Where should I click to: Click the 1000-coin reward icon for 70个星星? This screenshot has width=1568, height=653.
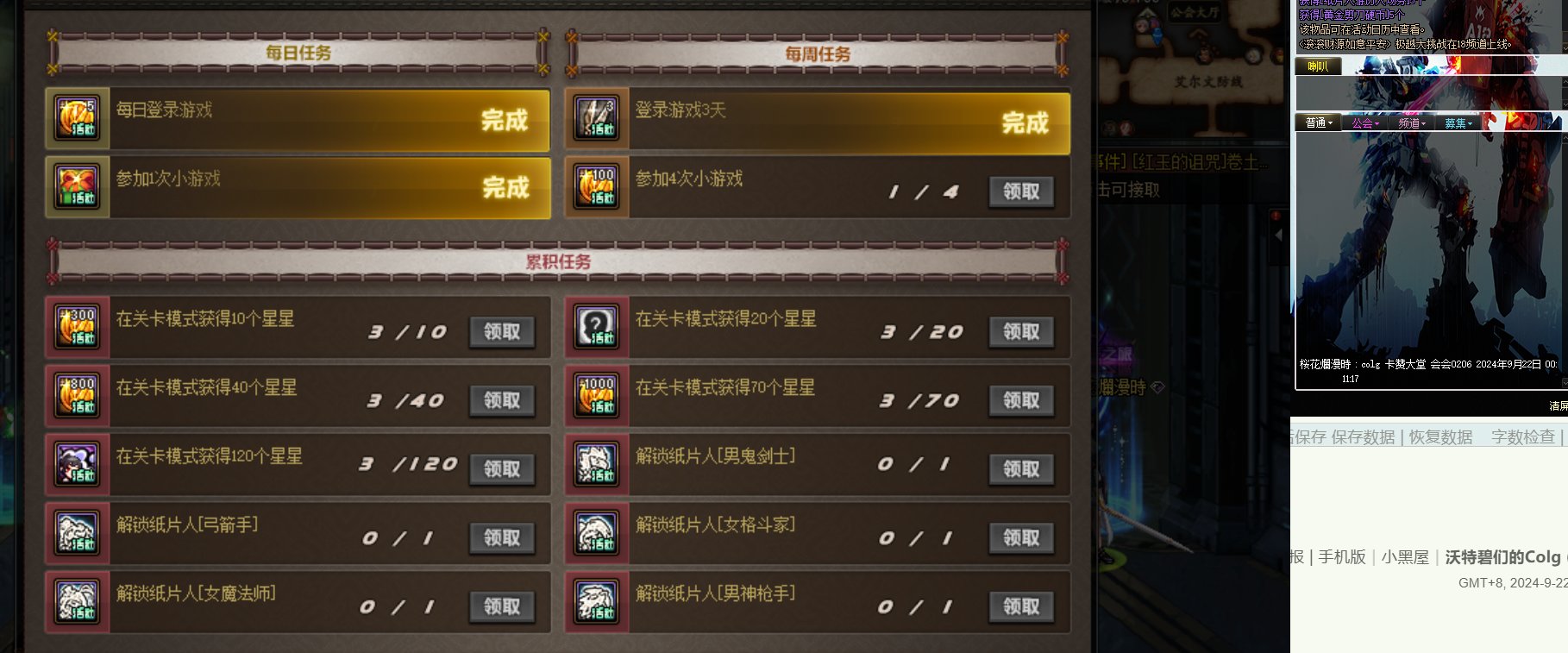[596, 396]
